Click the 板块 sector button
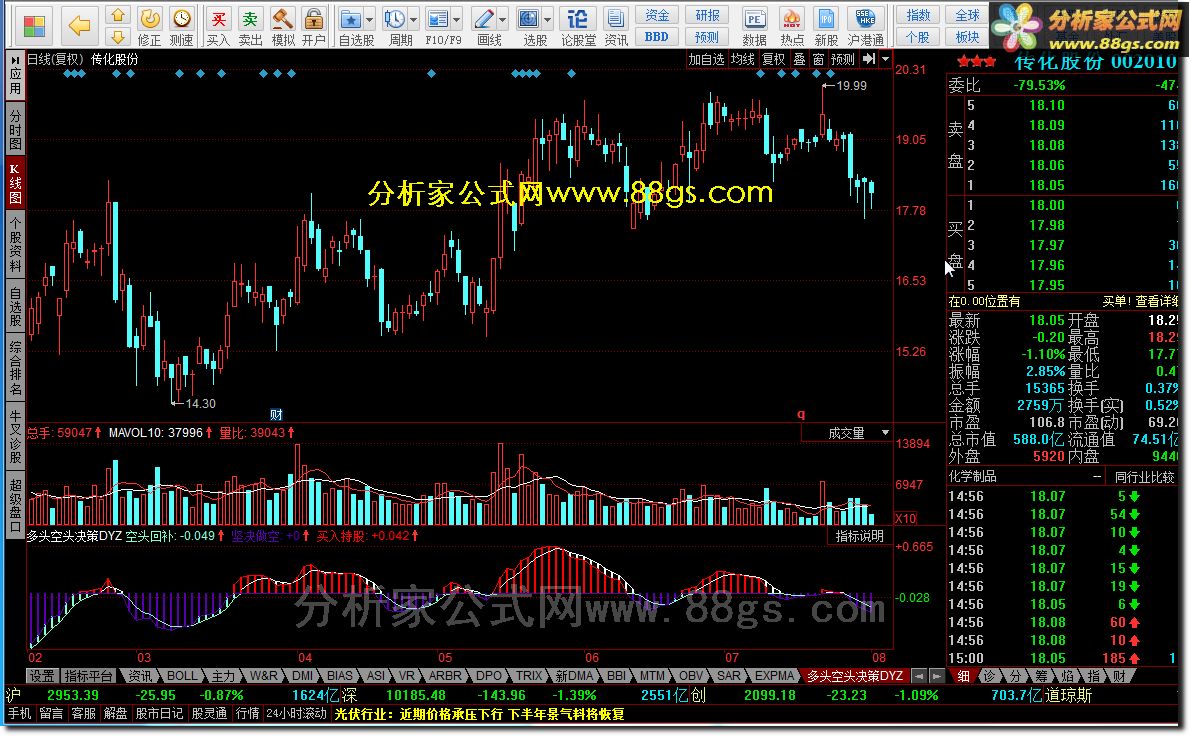This screenshot has width=1191, height=736. tap(967, 36)
